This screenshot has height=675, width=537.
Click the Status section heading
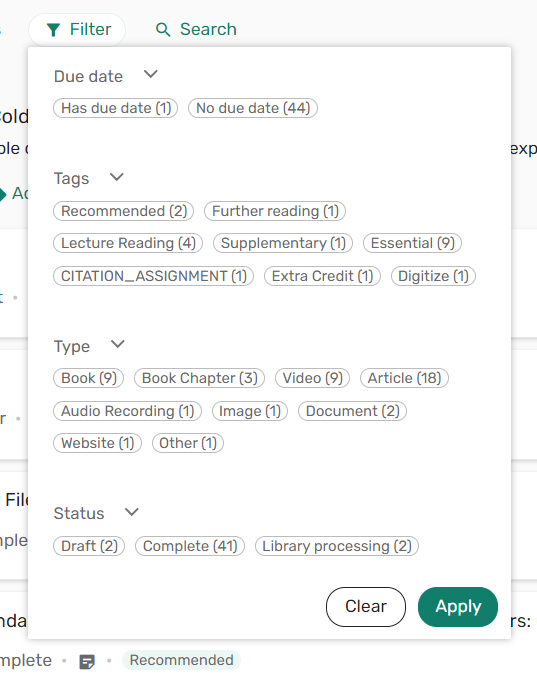point(79,513)
